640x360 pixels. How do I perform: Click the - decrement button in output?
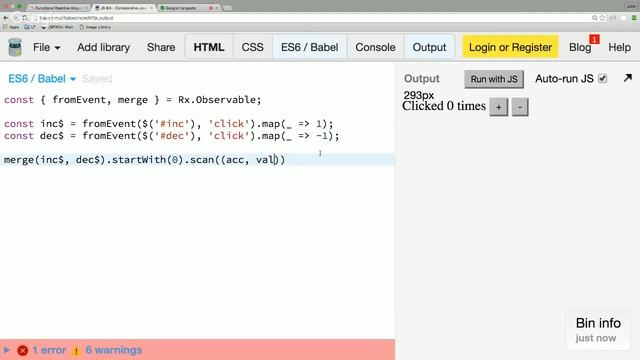[x=520, y=107]
